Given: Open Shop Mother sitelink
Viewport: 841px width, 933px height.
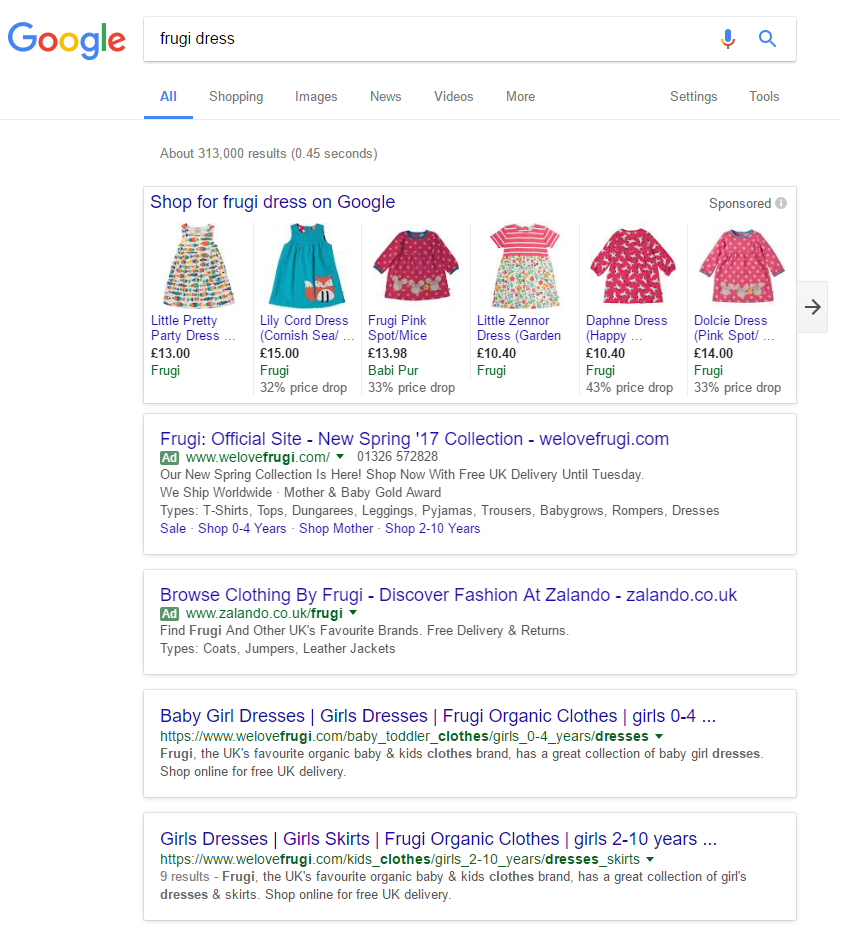Looking at the screenshot, I should pos(336,528).
